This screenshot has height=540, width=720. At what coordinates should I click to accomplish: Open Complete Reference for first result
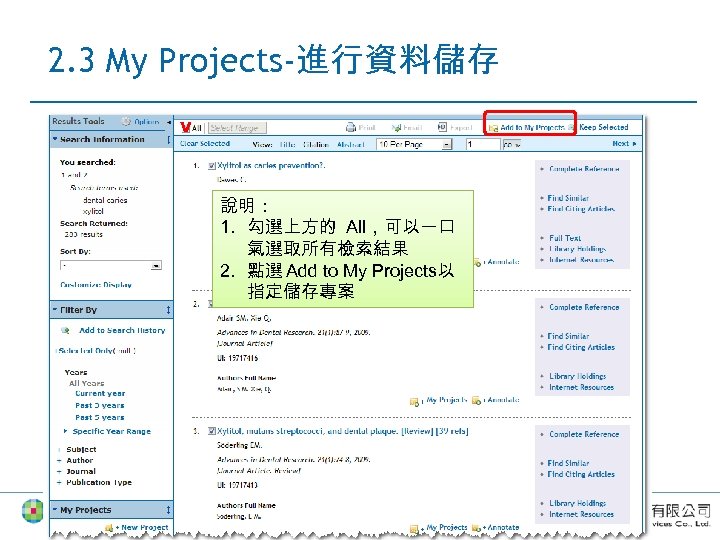(584, 169)
